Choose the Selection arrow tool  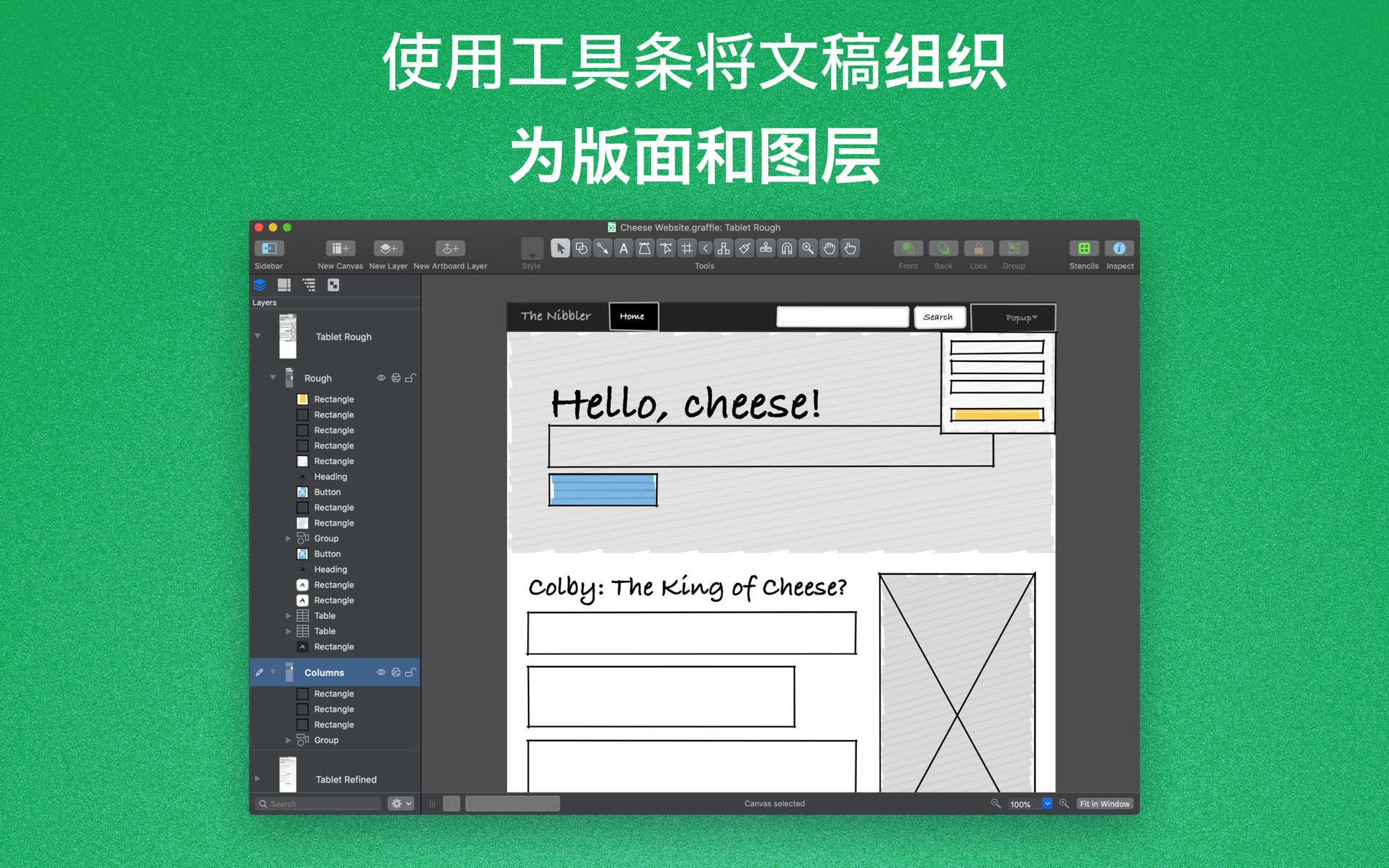pyautogui.click(x=560, y=248)
